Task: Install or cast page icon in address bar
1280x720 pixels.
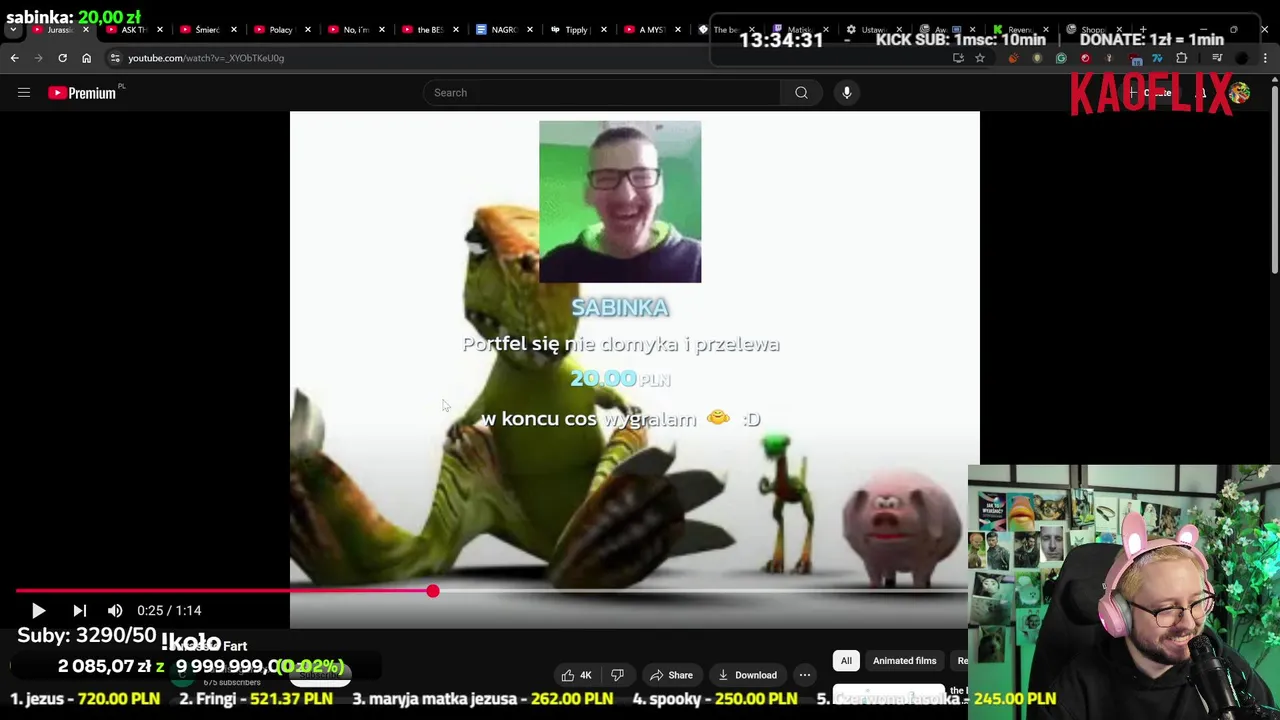Action: (x=958, y=58)
